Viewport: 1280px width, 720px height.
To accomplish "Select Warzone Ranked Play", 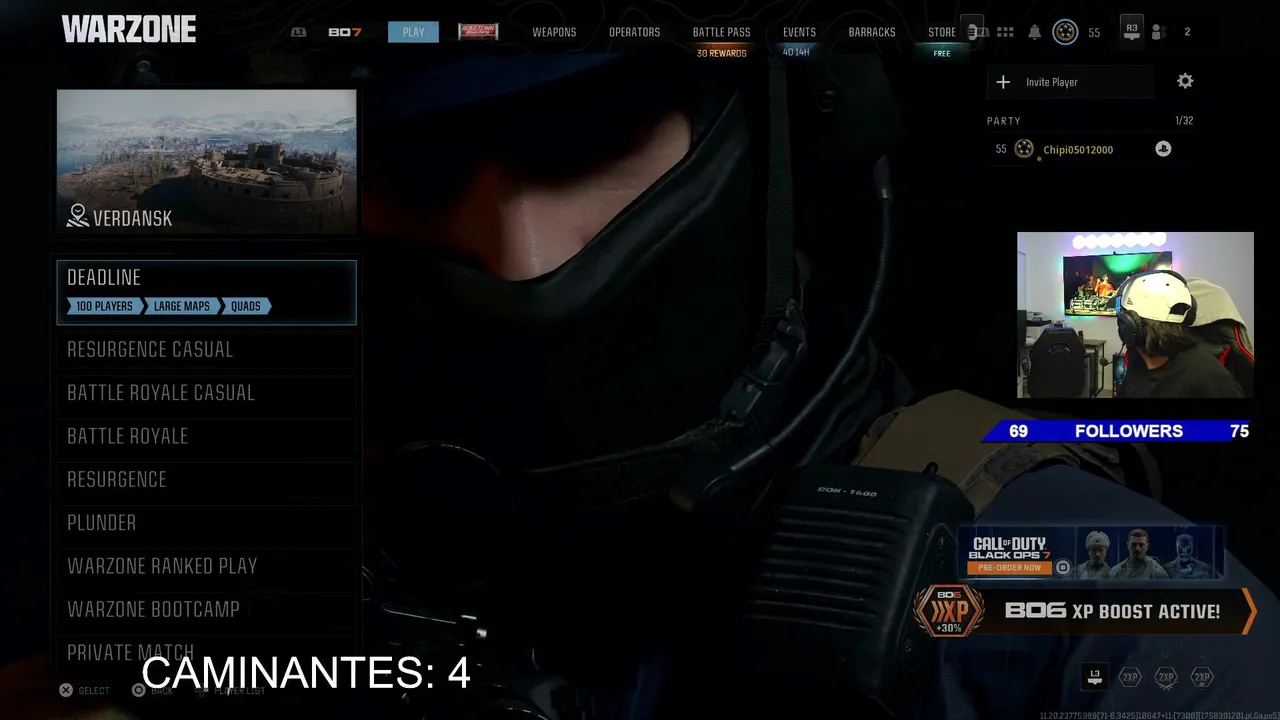I will coord(206,566).
